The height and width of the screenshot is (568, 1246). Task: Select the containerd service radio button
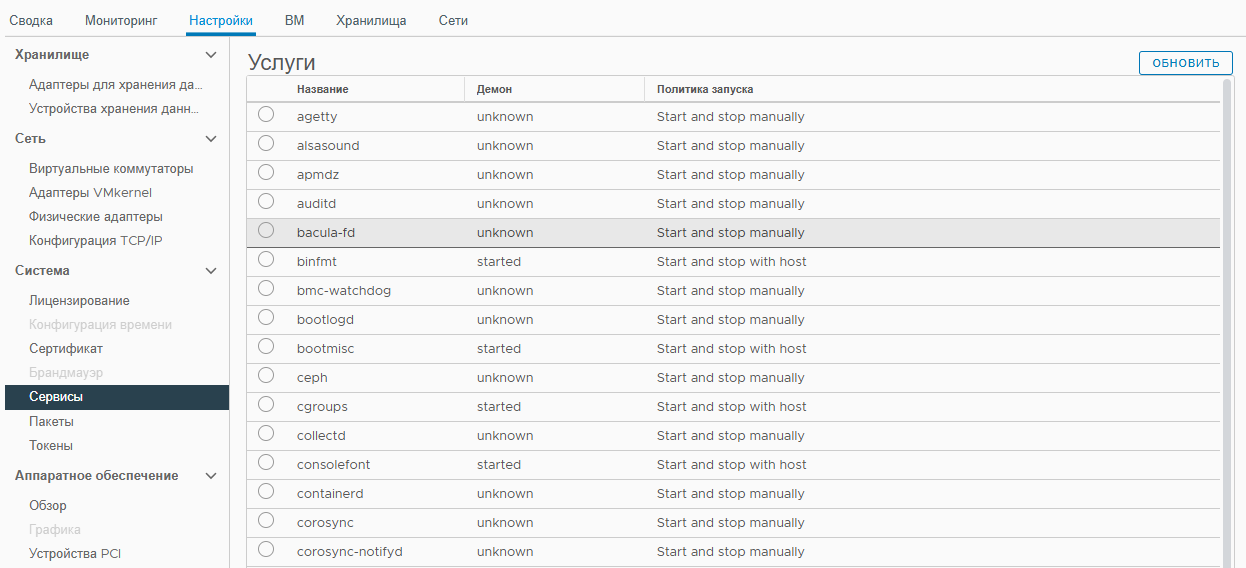pos(266,491)
